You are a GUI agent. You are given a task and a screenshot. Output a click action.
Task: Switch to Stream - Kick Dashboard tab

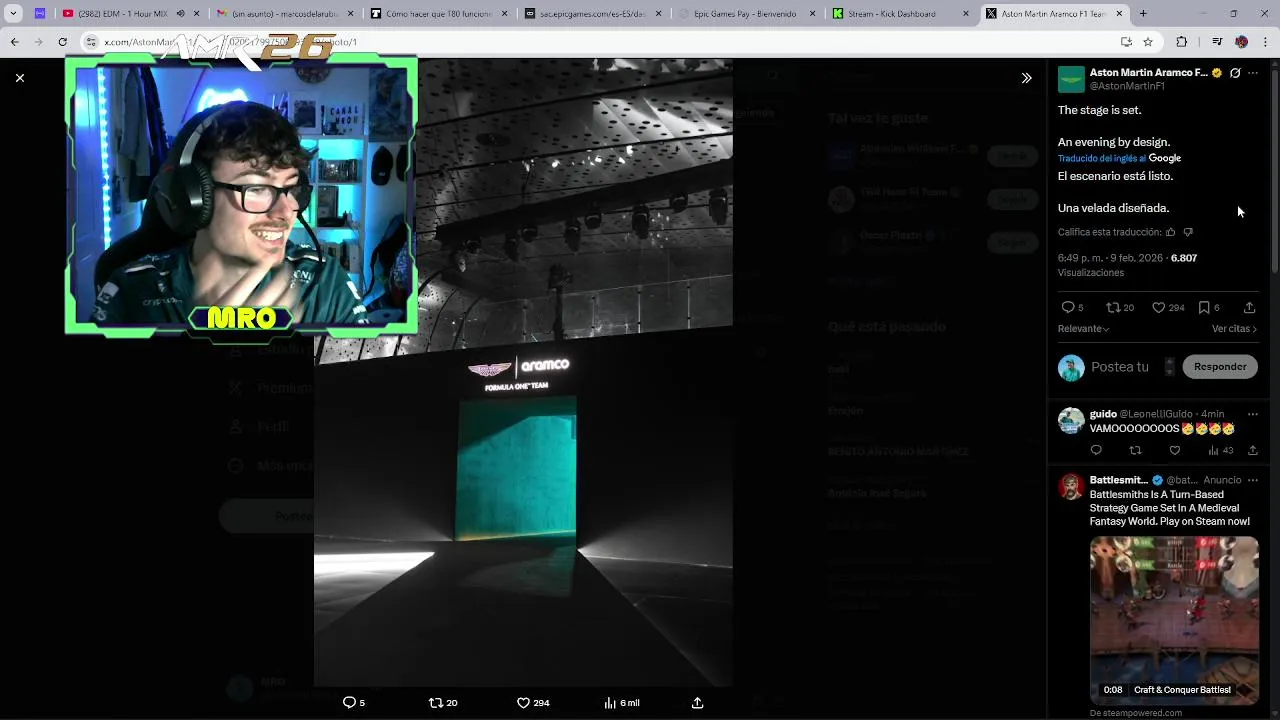point(900,14)
